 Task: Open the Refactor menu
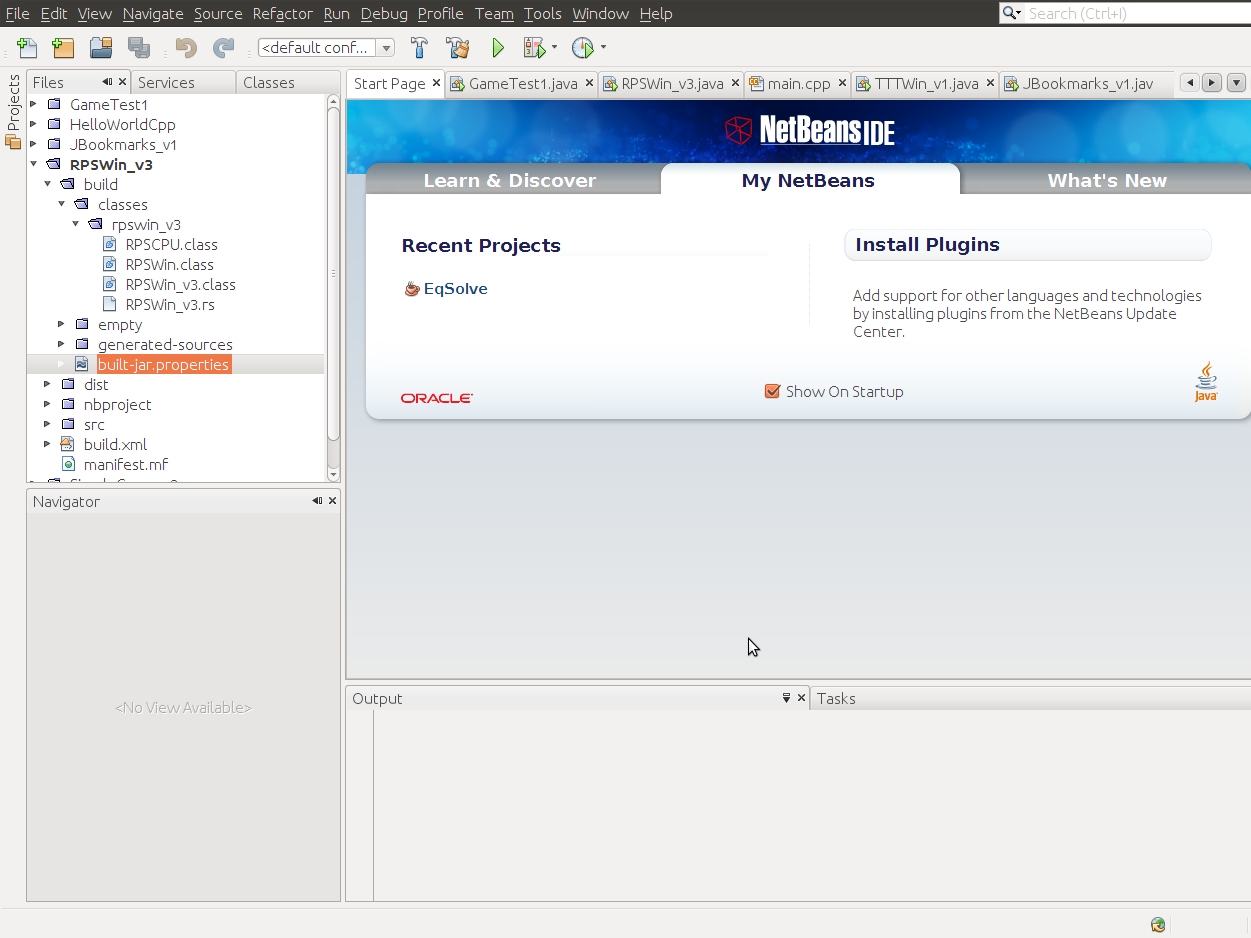(x=283, y=13)
